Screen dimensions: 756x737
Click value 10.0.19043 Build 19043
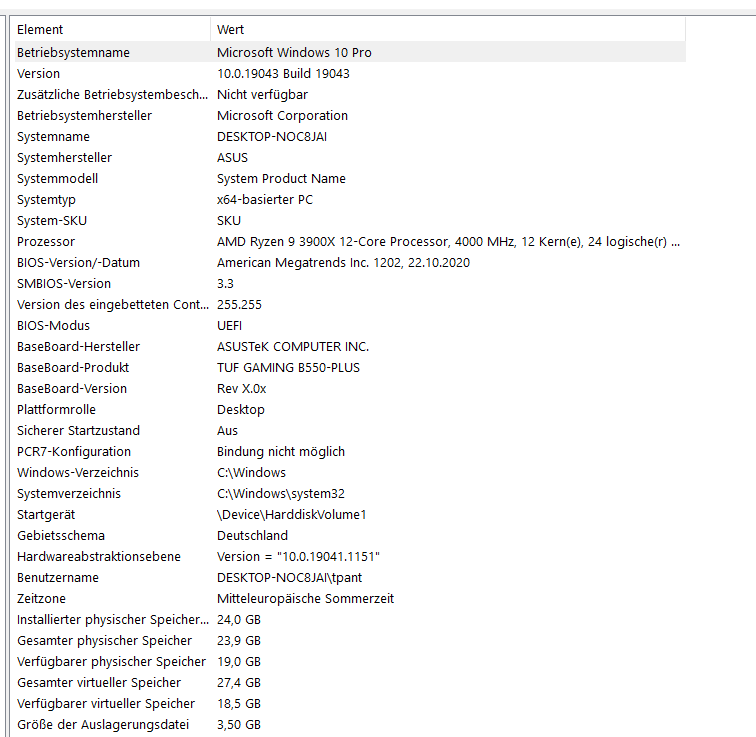coord(283,73)
